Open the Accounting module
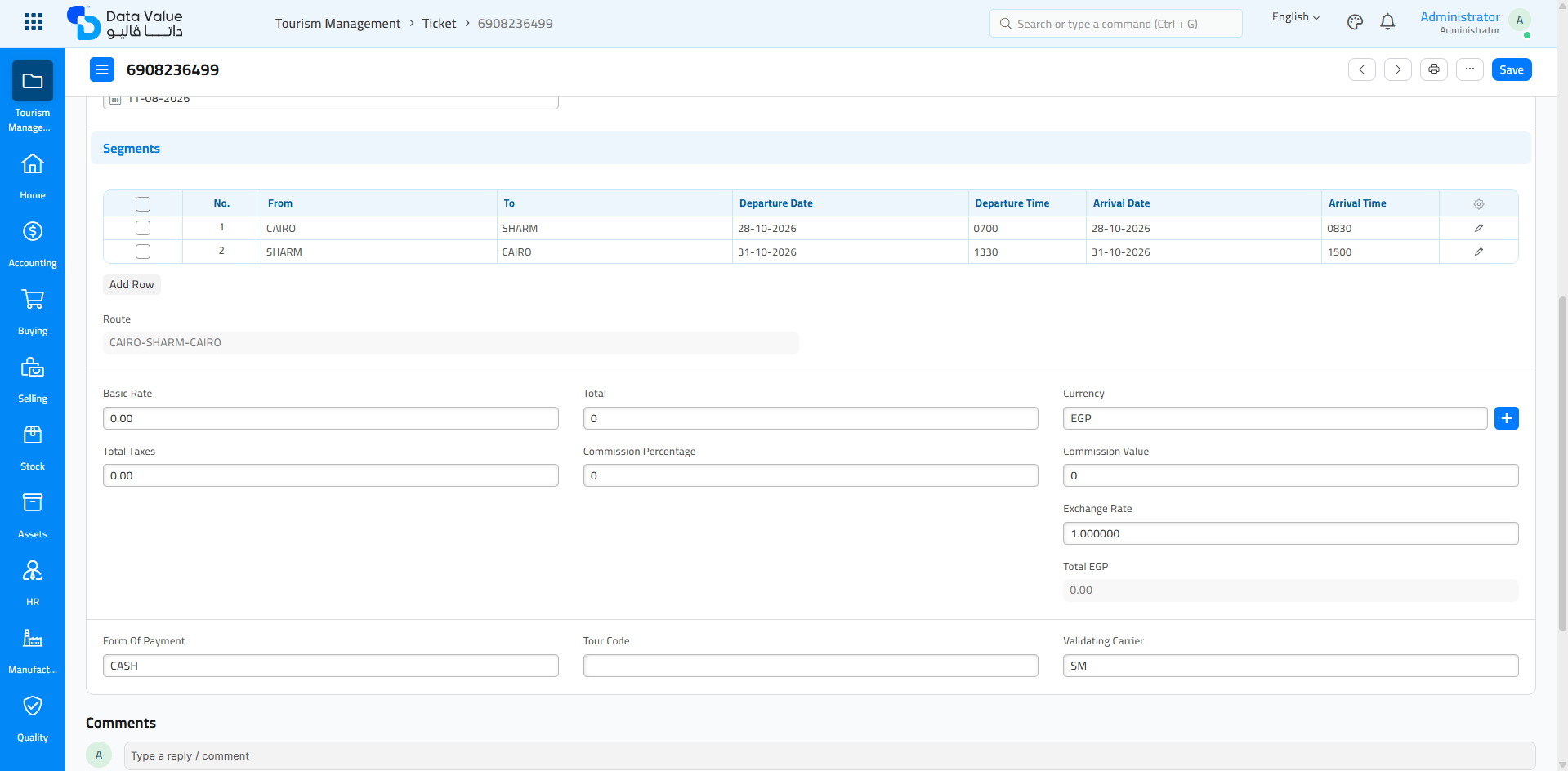Screen dimensions: 1568x771 (x=33, y=244)
